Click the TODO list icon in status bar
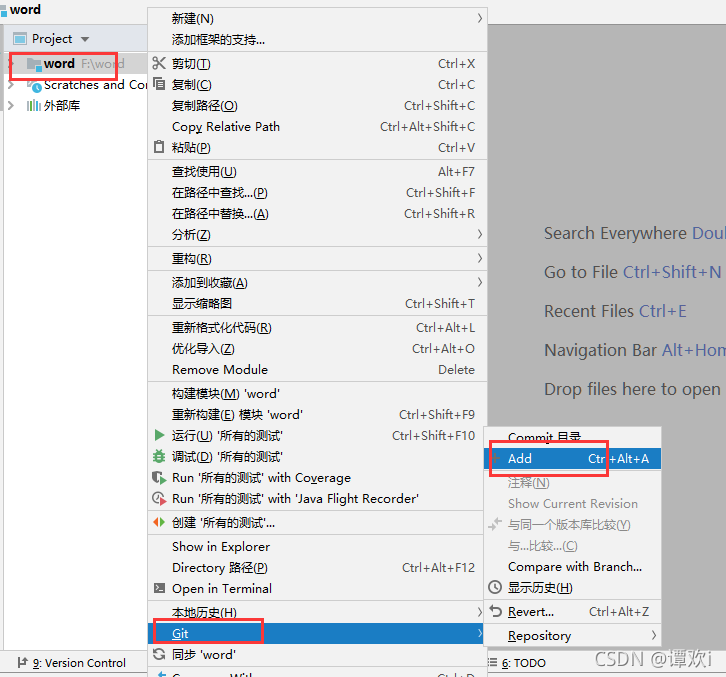The image size is (726, 677). (492, 663)
